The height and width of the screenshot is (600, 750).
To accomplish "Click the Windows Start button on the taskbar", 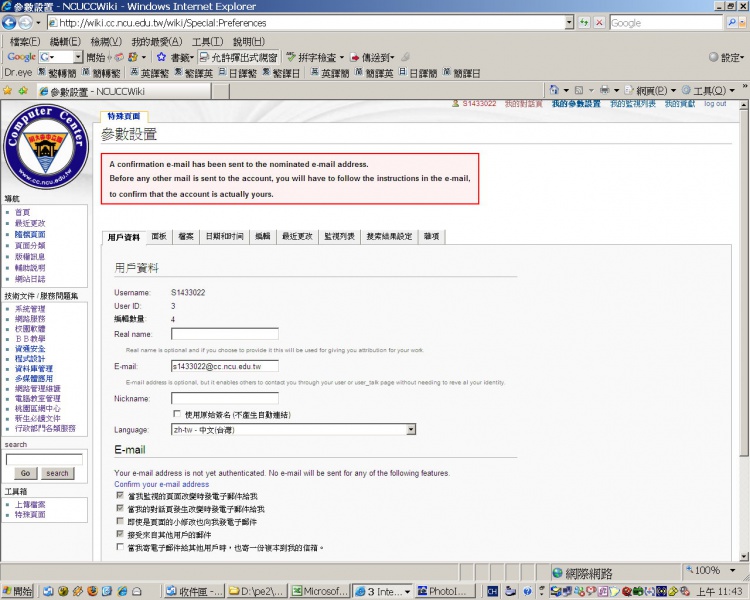I will pos(17,591).
